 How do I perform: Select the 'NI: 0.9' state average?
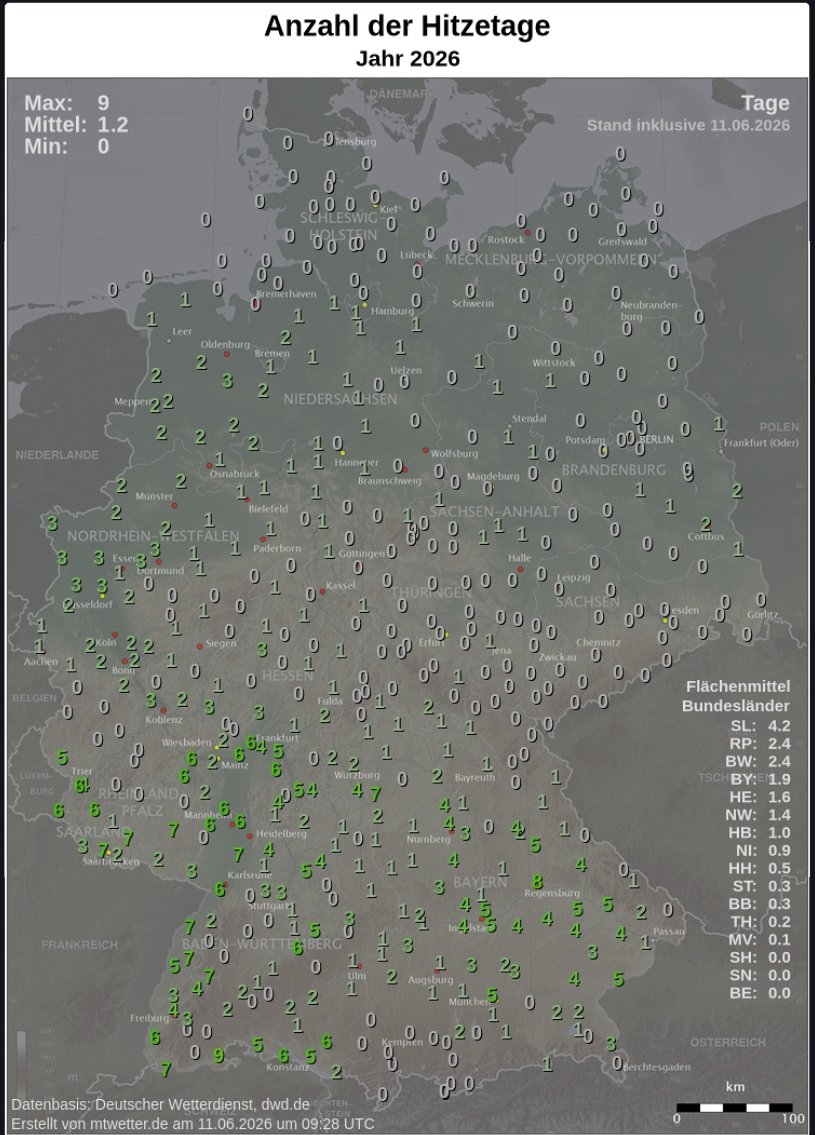tap(762, 851)
